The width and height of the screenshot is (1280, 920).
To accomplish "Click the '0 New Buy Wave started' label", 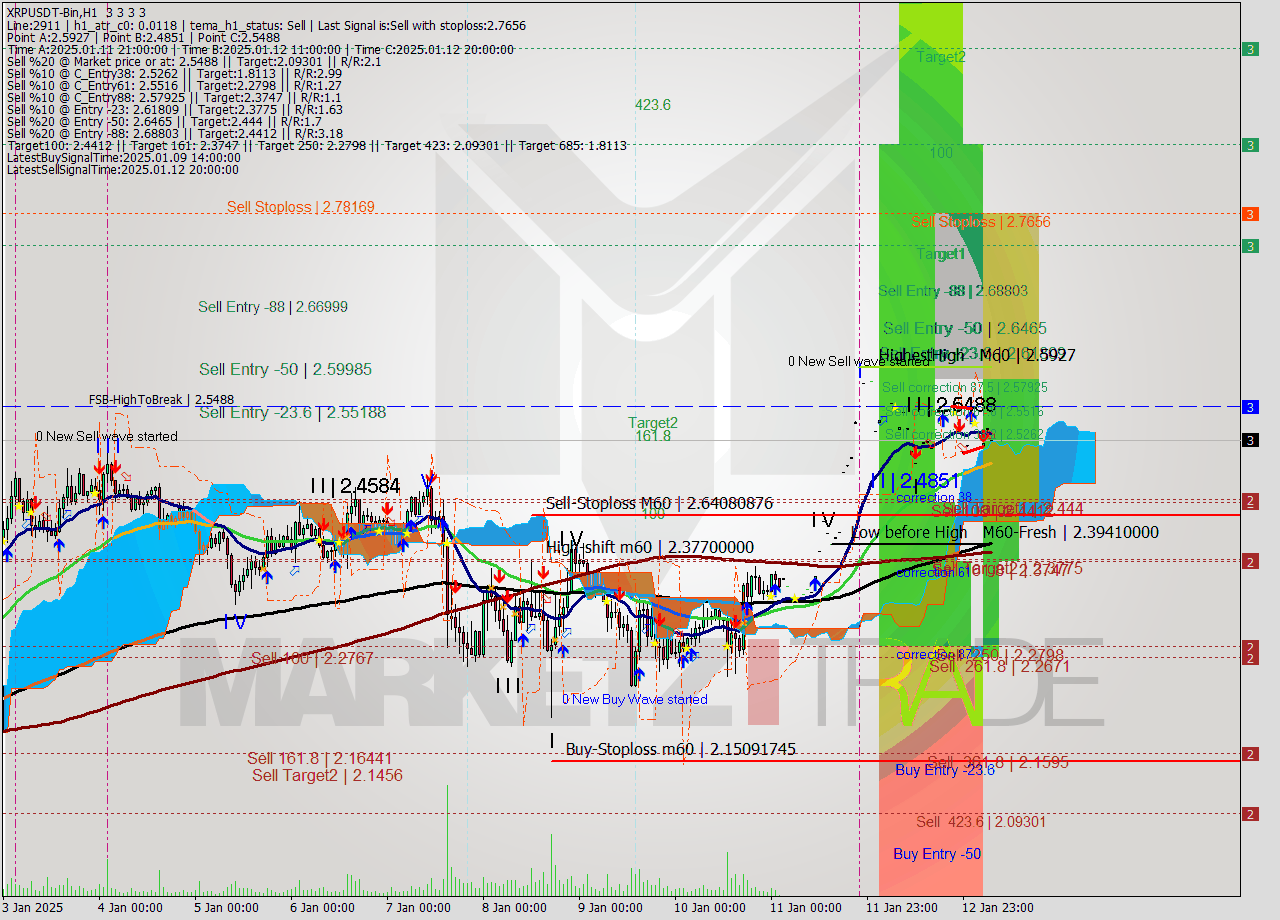I will point(634,699).
